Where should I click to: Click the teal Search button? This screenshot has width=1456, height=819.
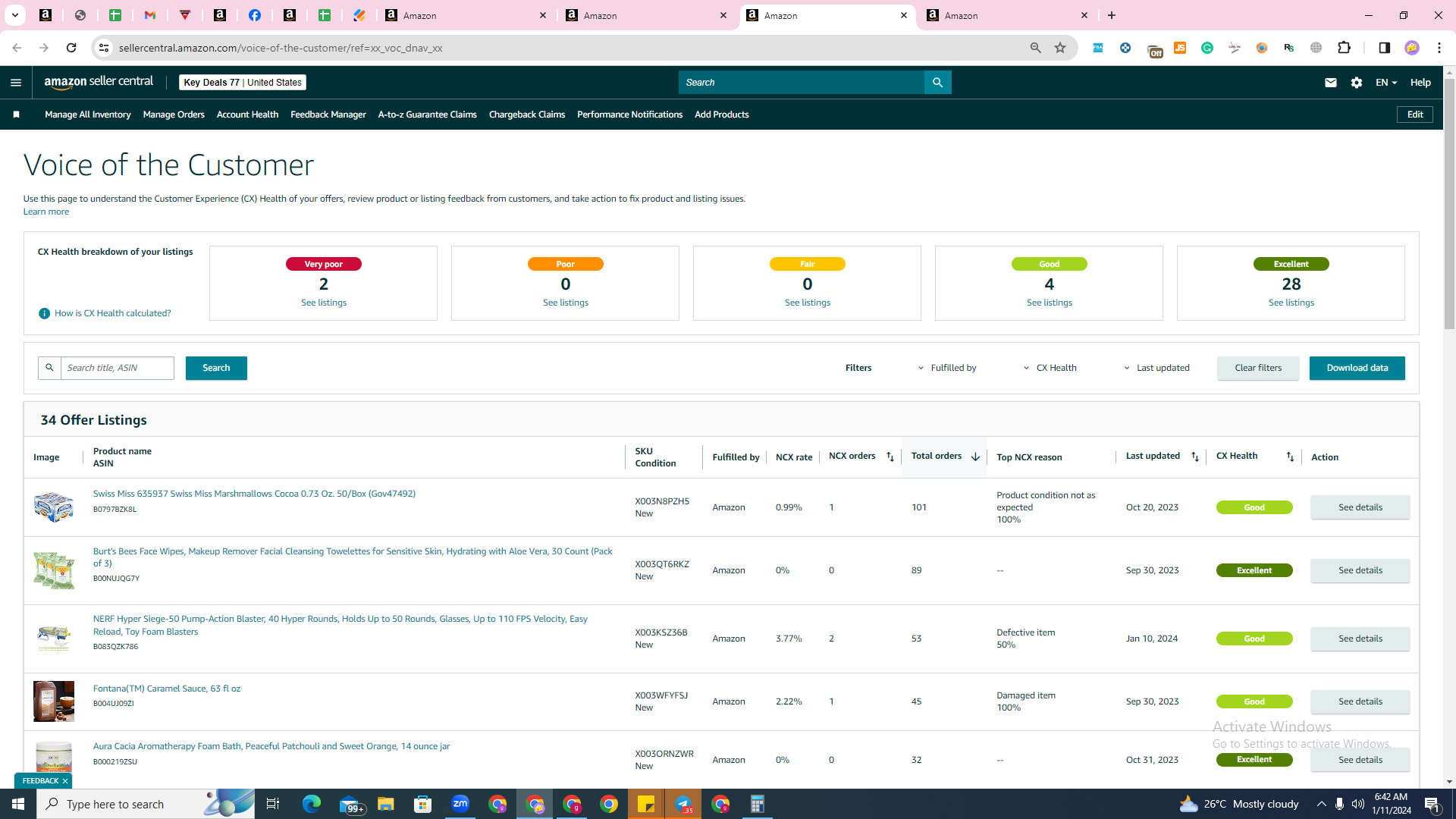(x=216, y=368)
